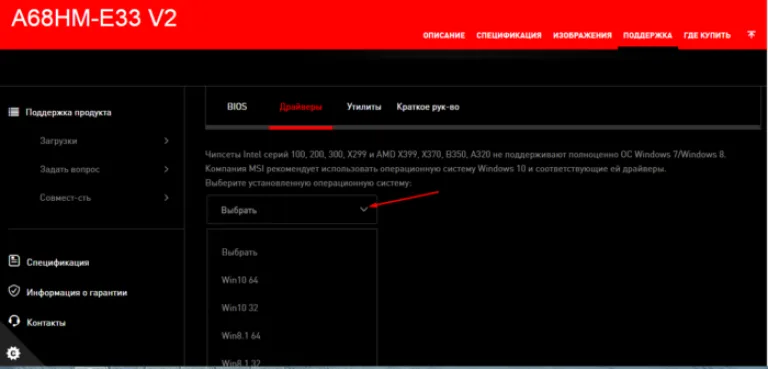Open the Спецификация link in the sidebar
This screenshot has width=768, height=369.
58,262
